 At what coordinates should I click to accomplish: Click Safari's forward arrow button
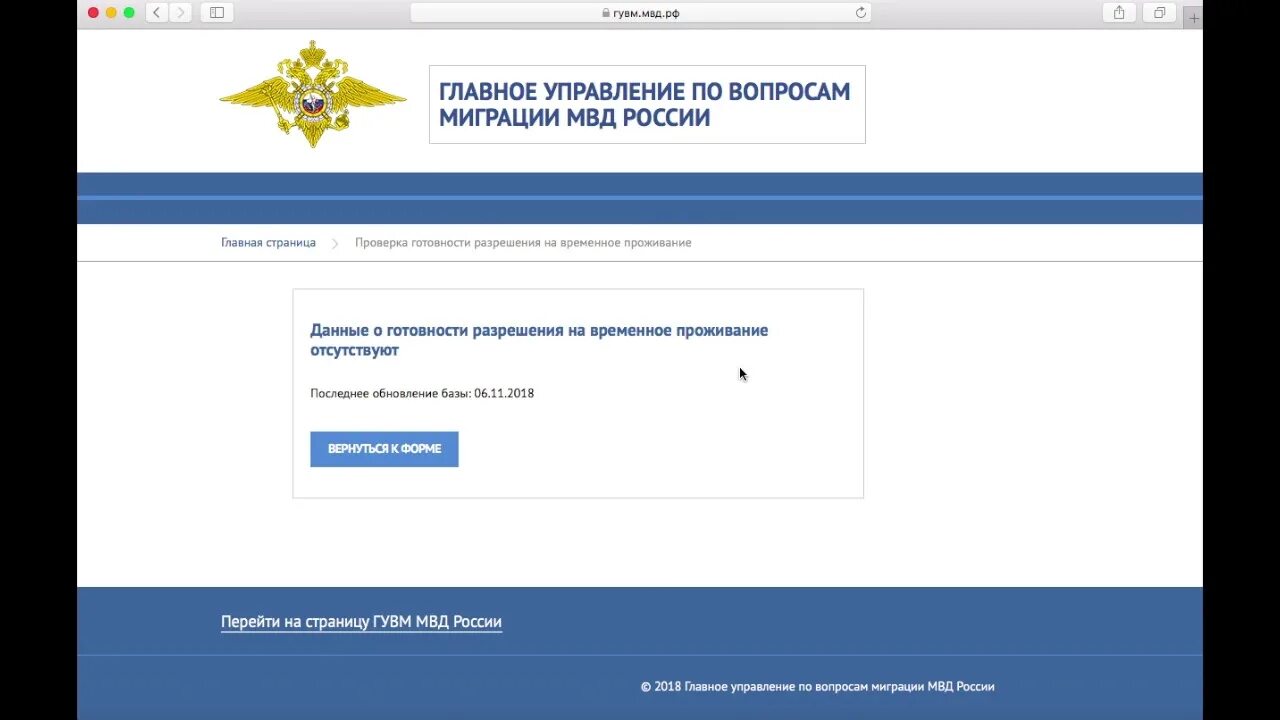coord(180,13)
